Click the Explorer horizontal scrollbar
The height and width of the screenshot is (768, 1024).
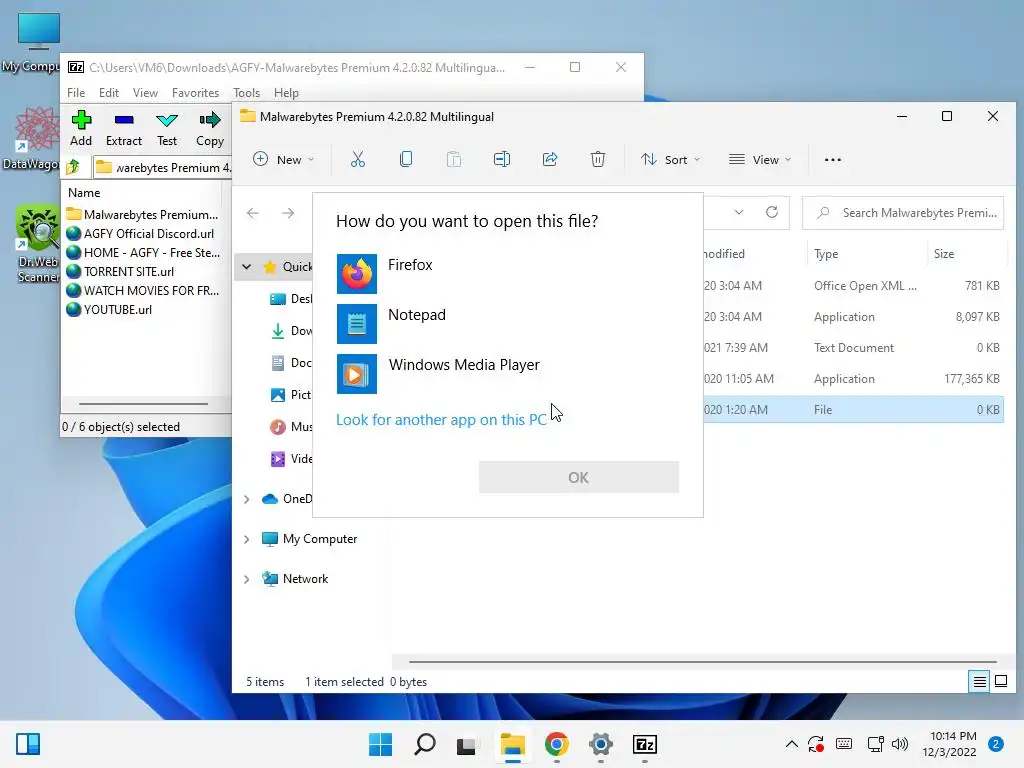click(702, 662)
